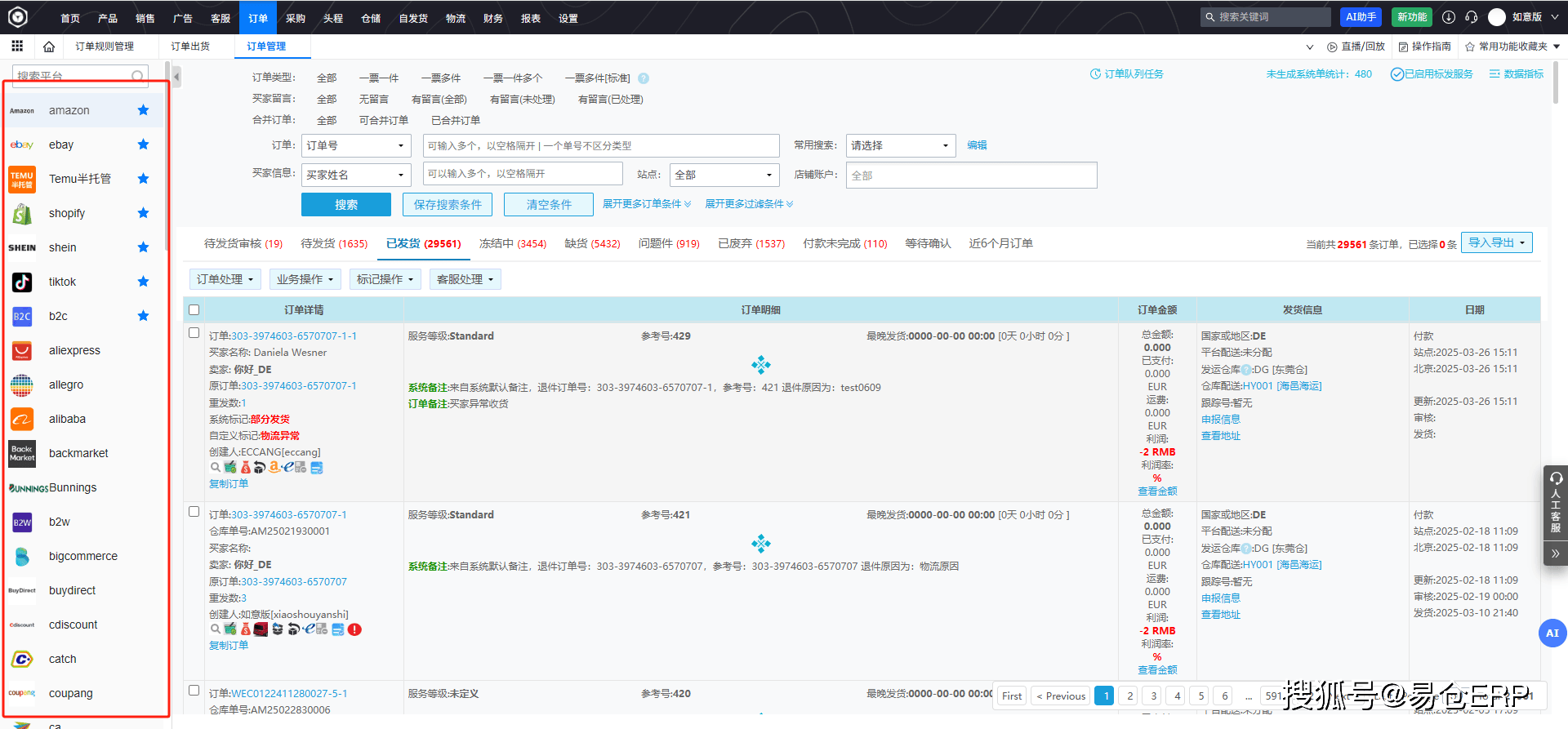The width and height of the screenshot is (1568, 729).
Task: Open the 业务操作 dropdown menu
Action: (x=305, y=279)
